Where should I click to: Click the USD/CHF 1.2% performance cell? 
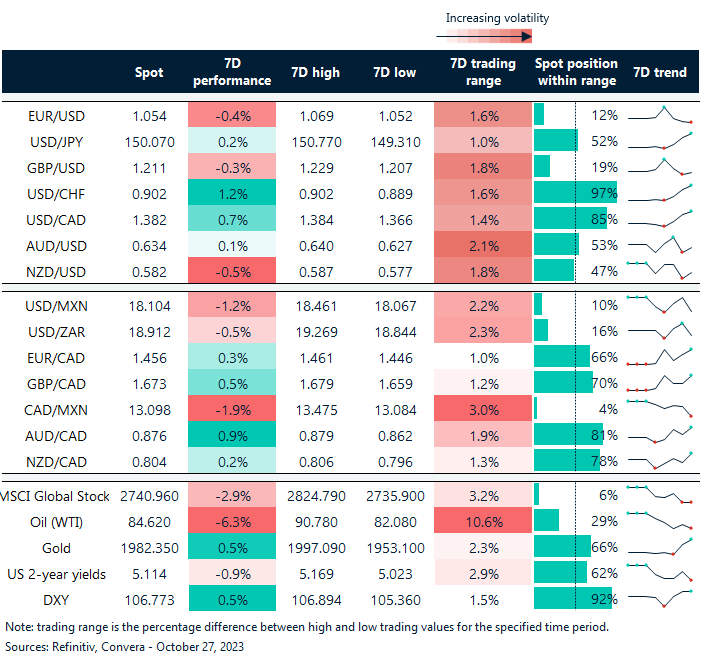(x=231, y=193)
